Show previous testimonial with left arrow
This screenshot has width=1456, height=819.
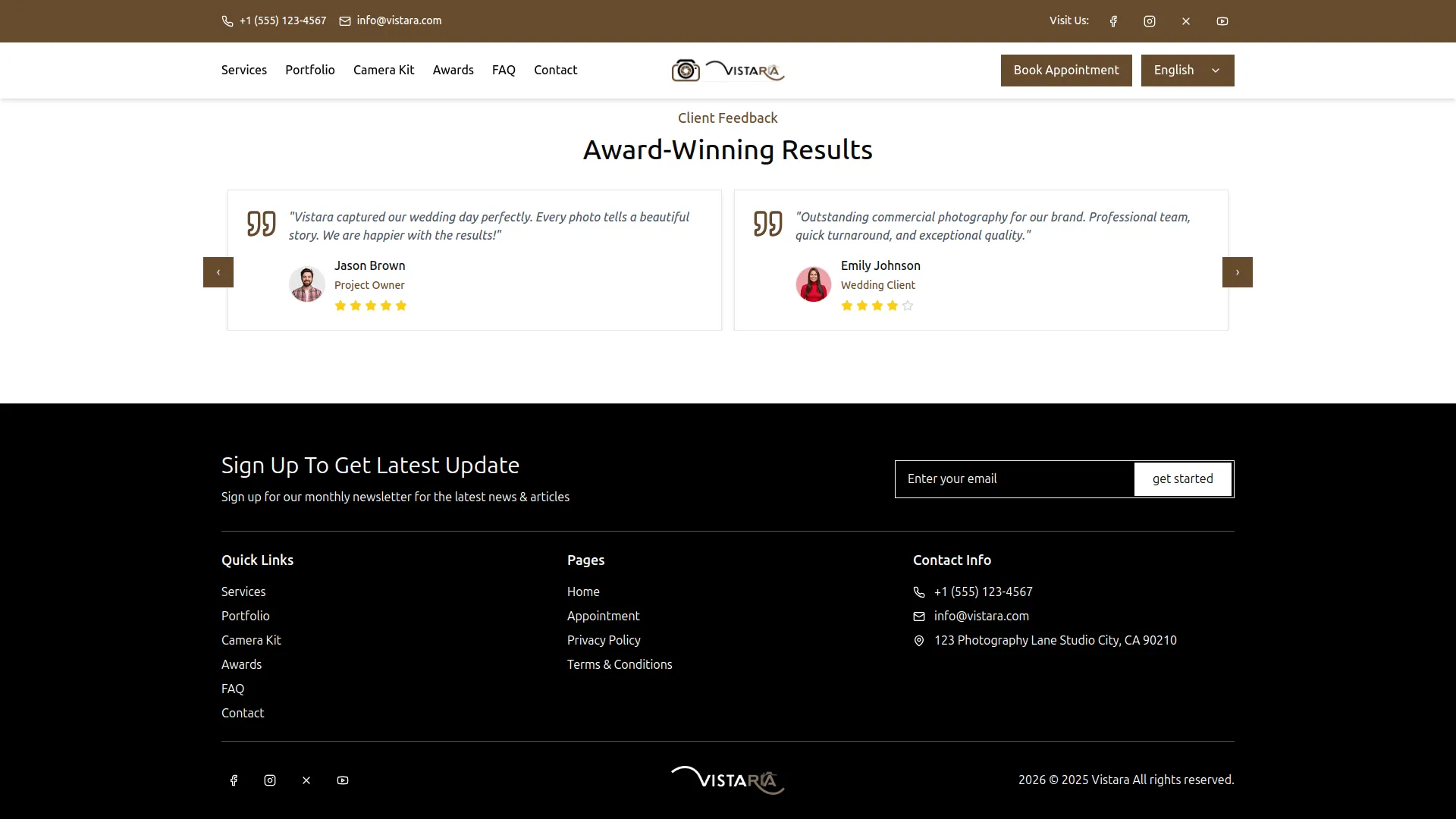click(x=218, y=272)
